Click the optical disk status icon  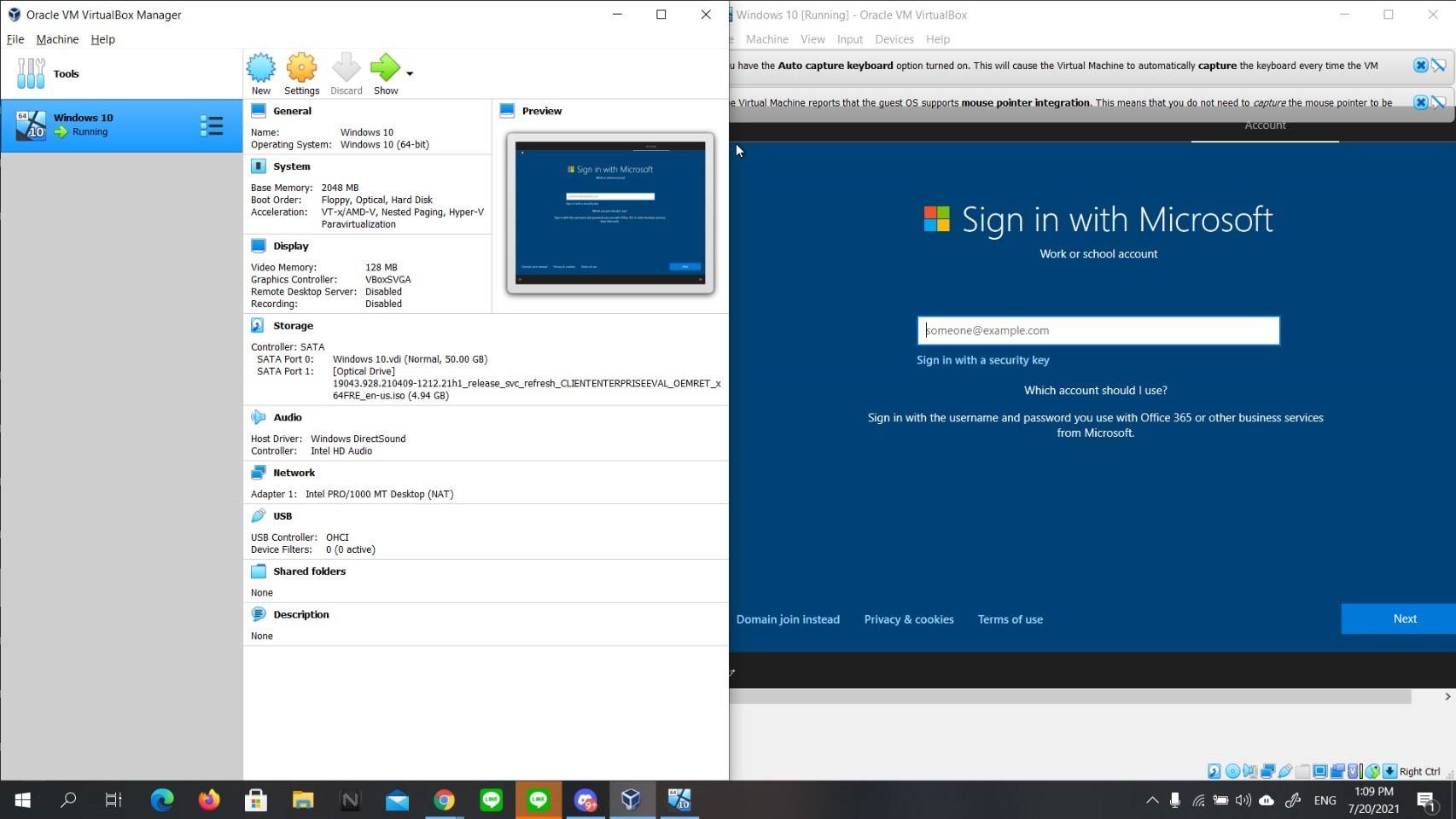(1233, 771)
